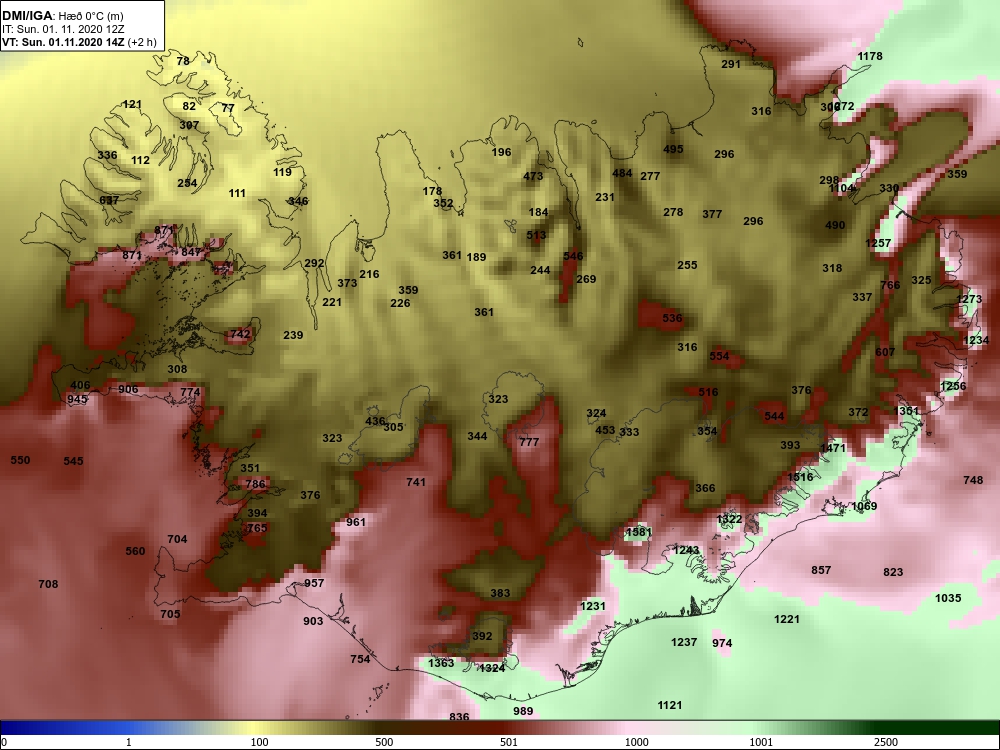Viewport: 1000px width, 750px height.
Task: Click the map value 786
Action: [255, 484]
